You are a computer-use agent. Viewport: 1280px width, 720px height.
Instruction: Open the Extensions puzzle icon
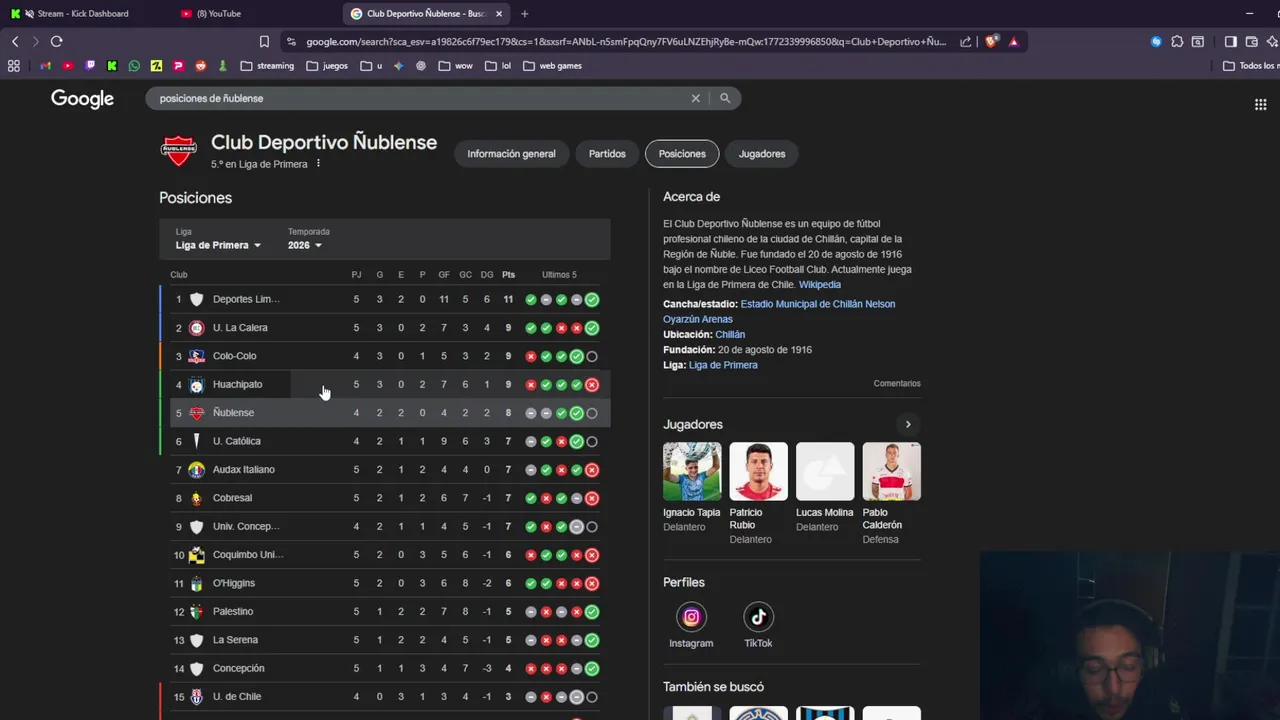pyautogui.click(x=1177, y=41)
